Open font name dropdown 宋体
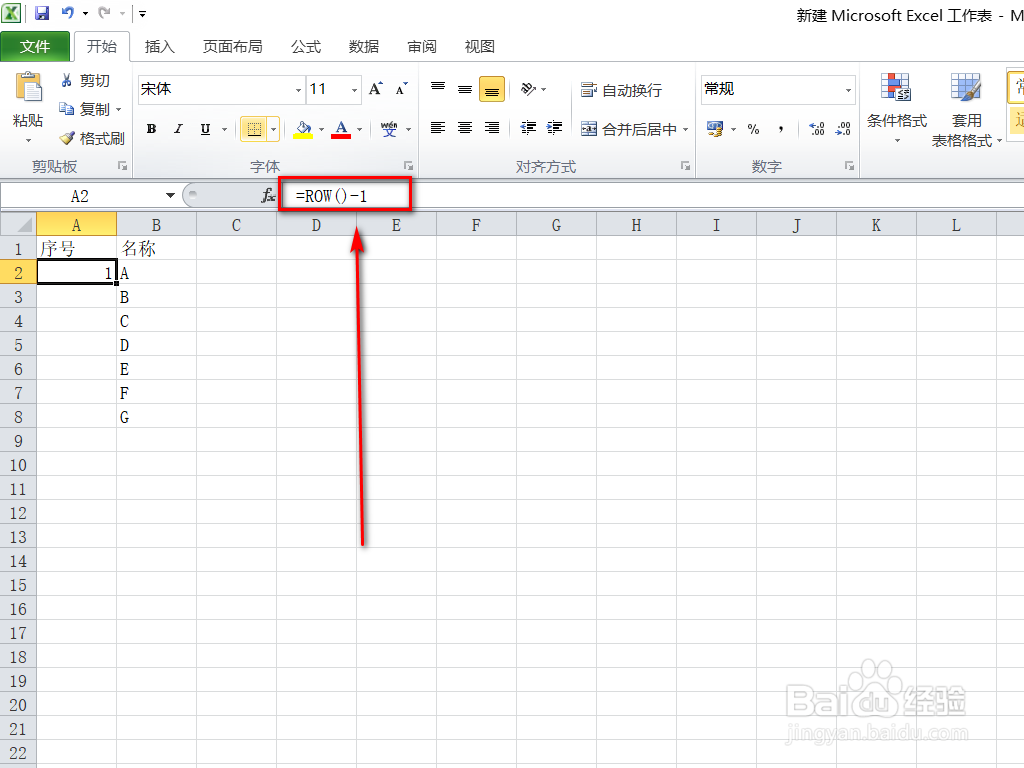 pyautogui.click(x=298, y=89)
